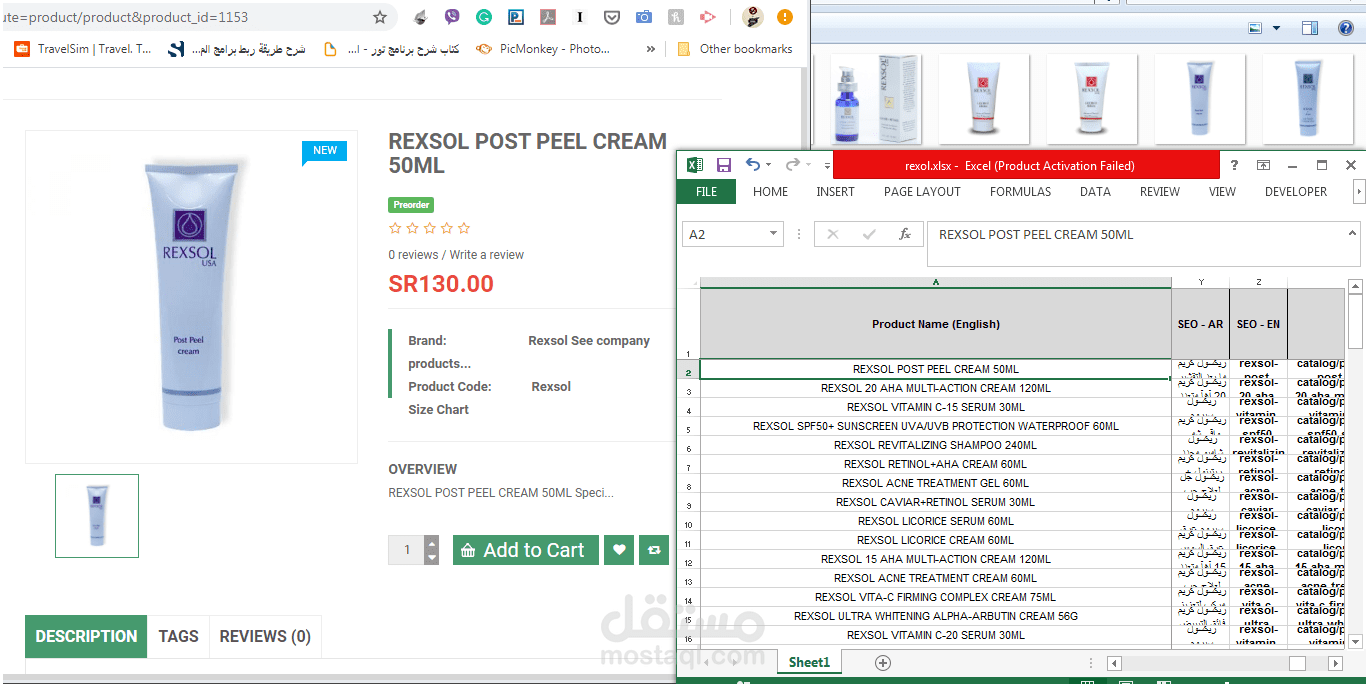The image size is (1366, 684).
Task: Select the Sheet1 worksheet tab
Action: 809,662
